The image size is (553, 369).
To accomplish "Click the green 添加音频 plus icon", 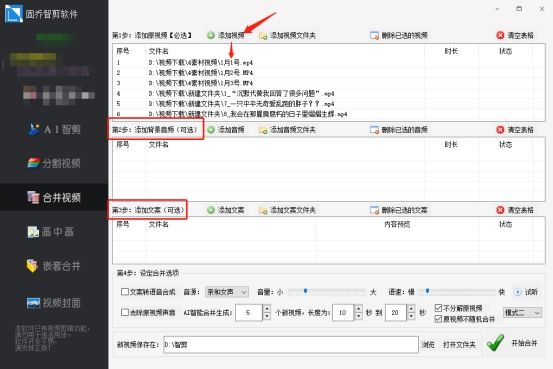I will pyautogui.click(x=211, y=130).
